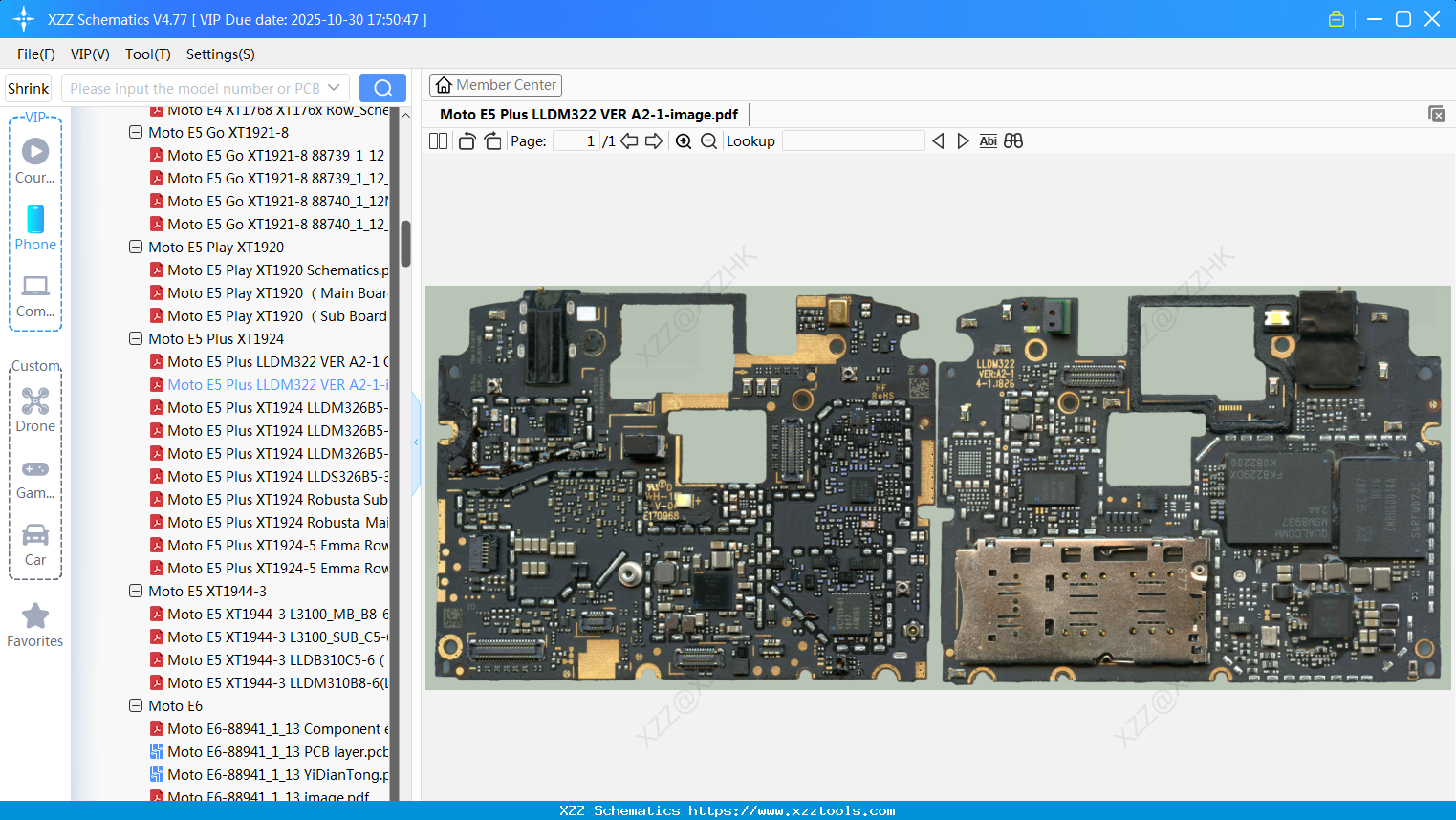Go to next page arrow
Screen dimensions: 1456x820
654,141
